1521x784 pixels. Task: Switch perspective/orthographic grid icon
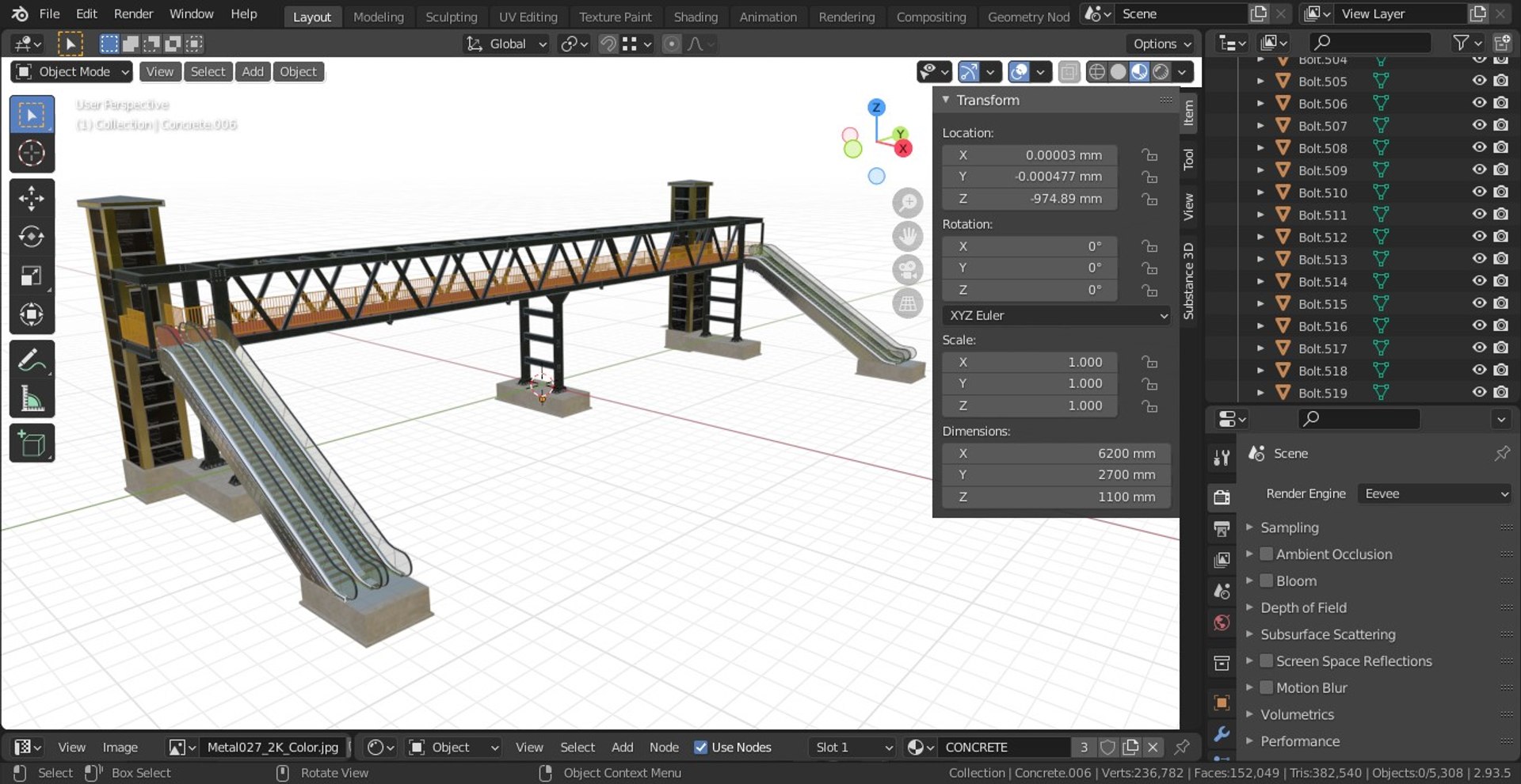(x=908, y=303)
